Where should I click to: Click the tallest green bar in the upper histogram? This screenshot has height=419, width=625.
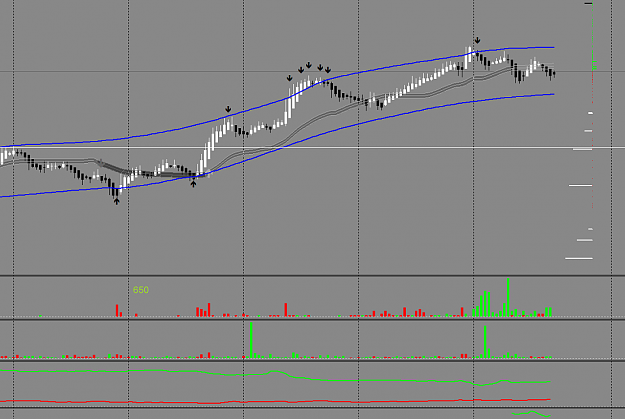508,297
